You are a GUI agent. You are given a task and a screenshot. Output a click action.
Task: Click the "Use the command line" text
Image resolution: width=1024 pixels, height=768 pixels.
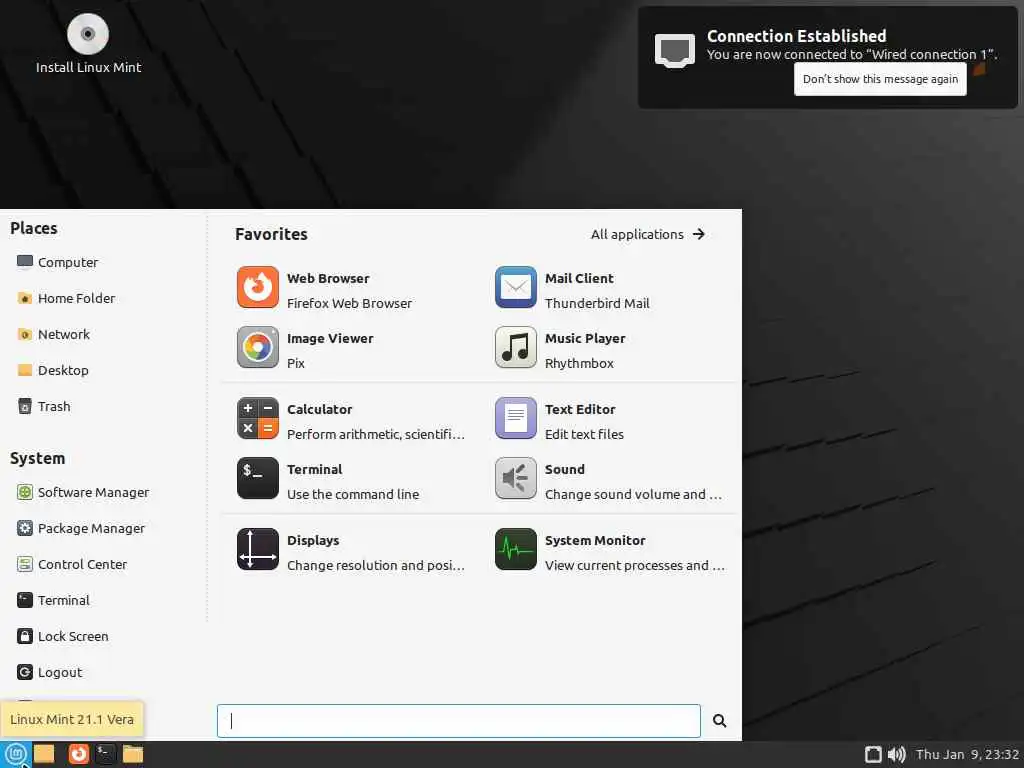click(353, 494)
